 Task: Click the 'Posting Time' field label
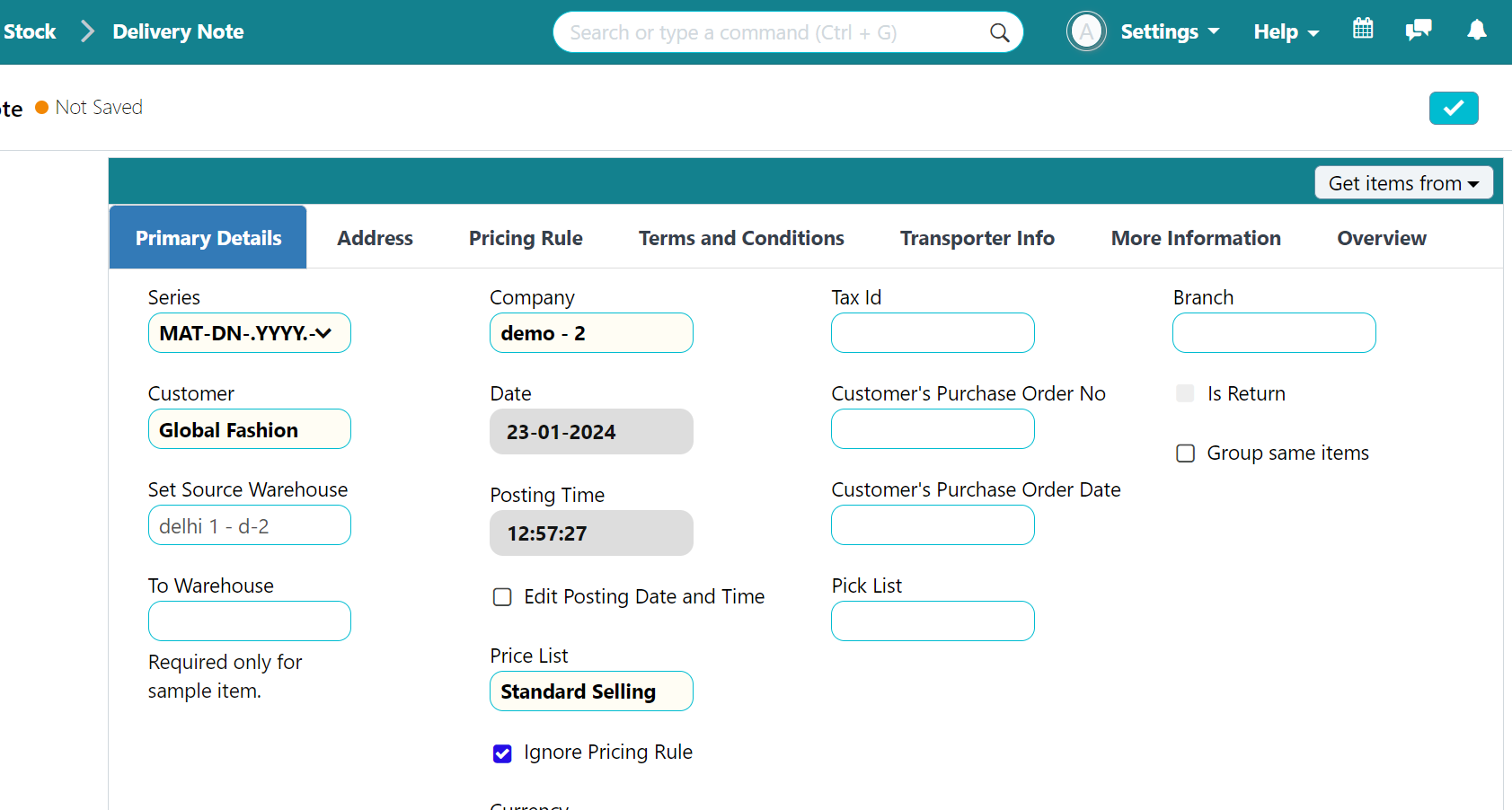pos(547,495)
